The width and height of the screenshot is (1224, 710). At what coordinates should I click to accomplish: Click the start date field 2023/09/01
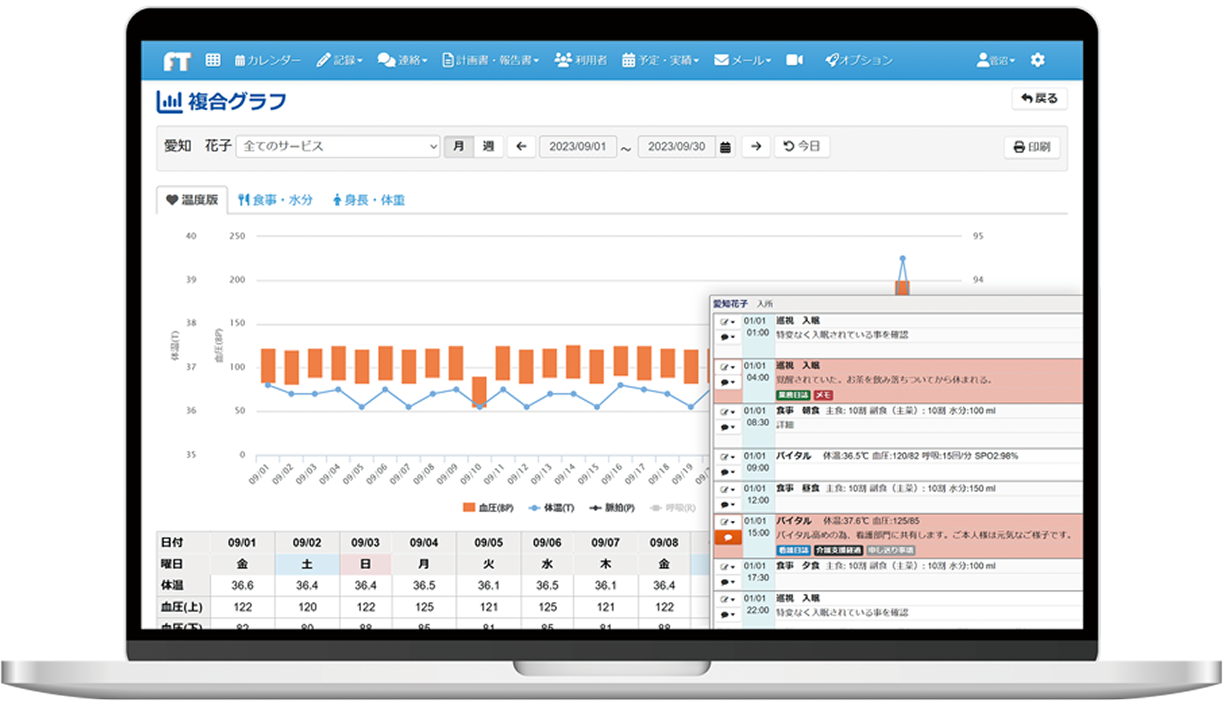coord(579,147)
